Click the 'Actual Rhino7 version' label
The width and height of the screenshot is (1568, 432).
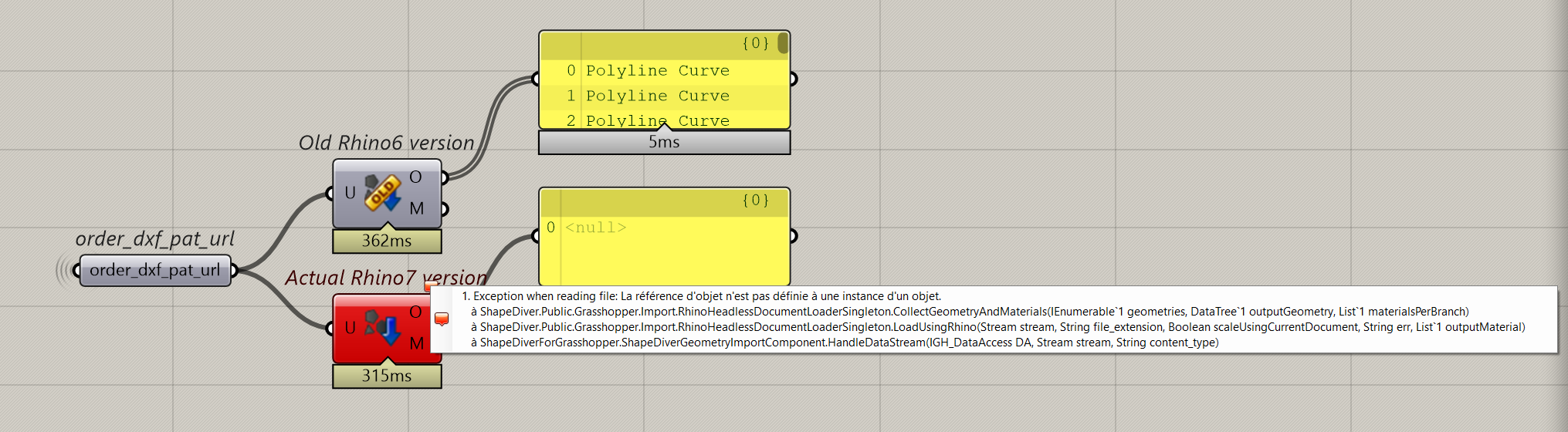[386, 278]
